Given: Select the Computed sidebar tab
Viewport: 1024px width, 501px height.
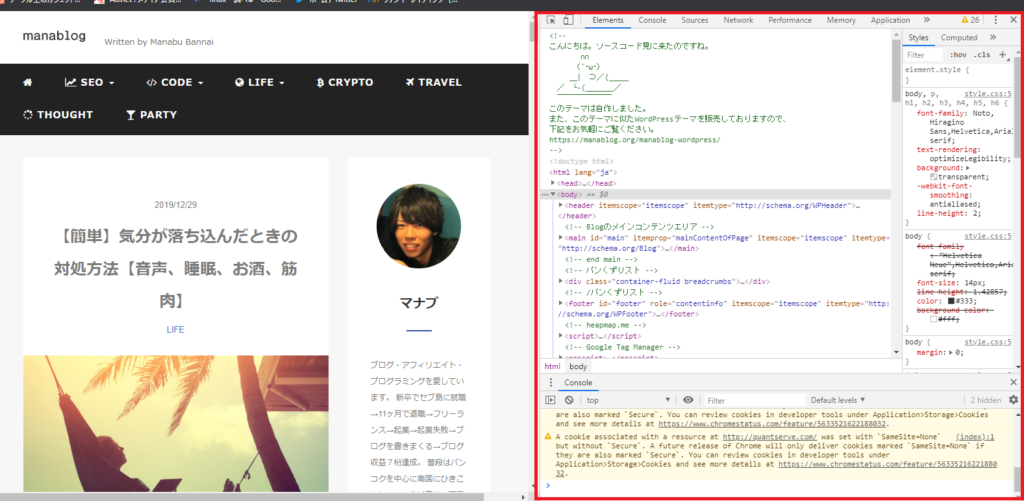Looking at the screenshot, I should [959, 37].
